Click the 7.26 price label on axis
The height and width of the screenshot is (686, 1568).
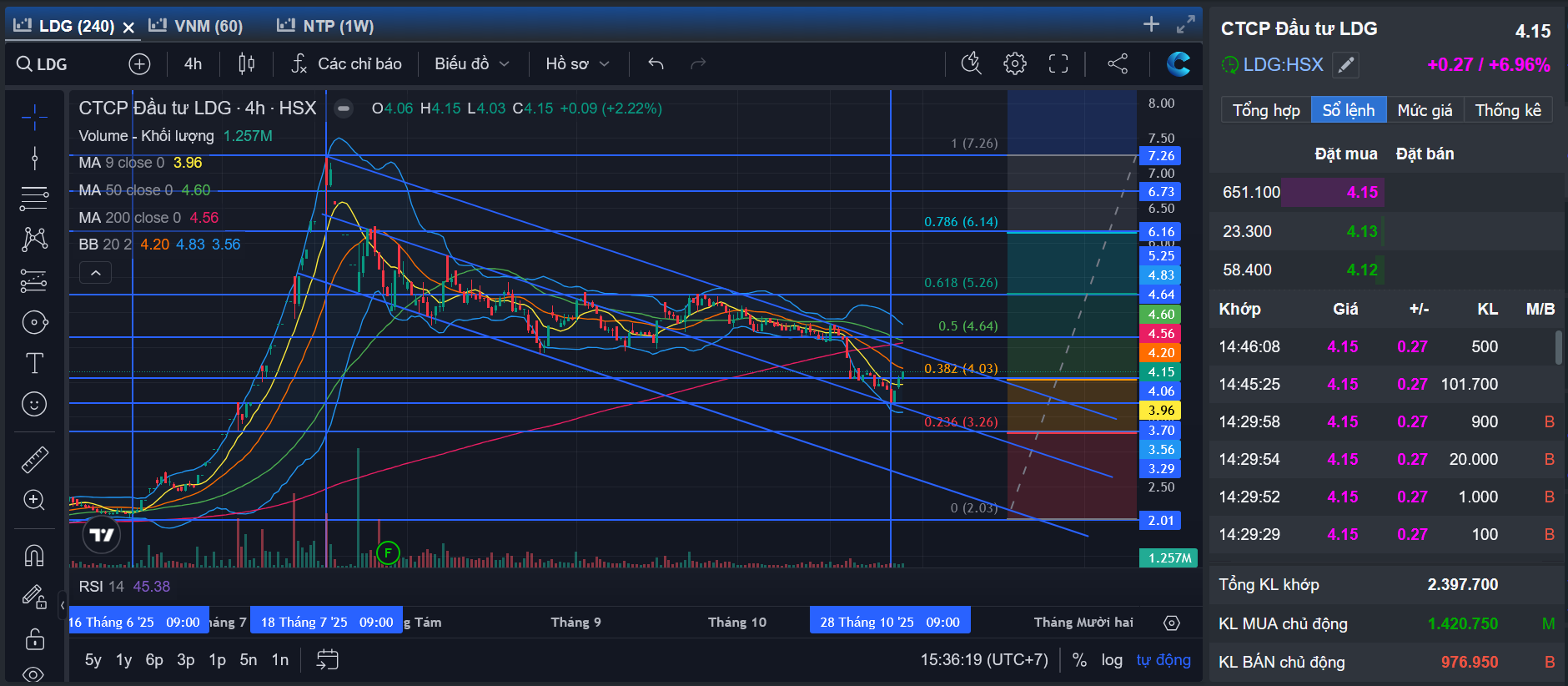coord(1161,156)
